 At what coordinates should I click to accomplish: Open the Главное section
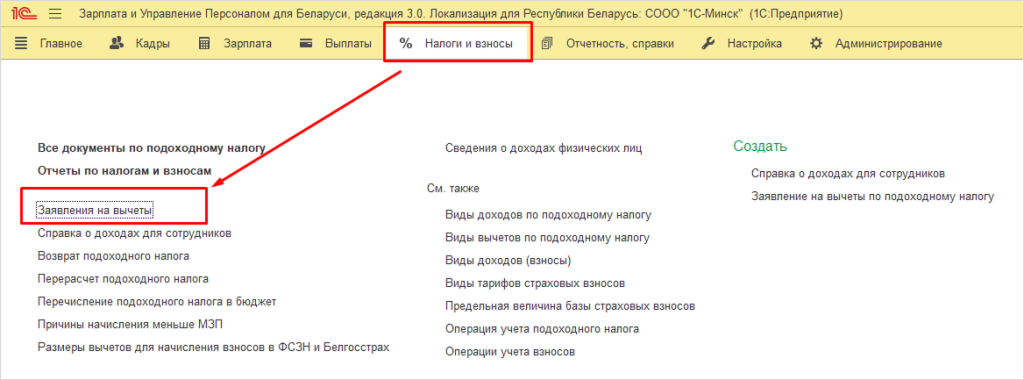[x=61, y=44]
